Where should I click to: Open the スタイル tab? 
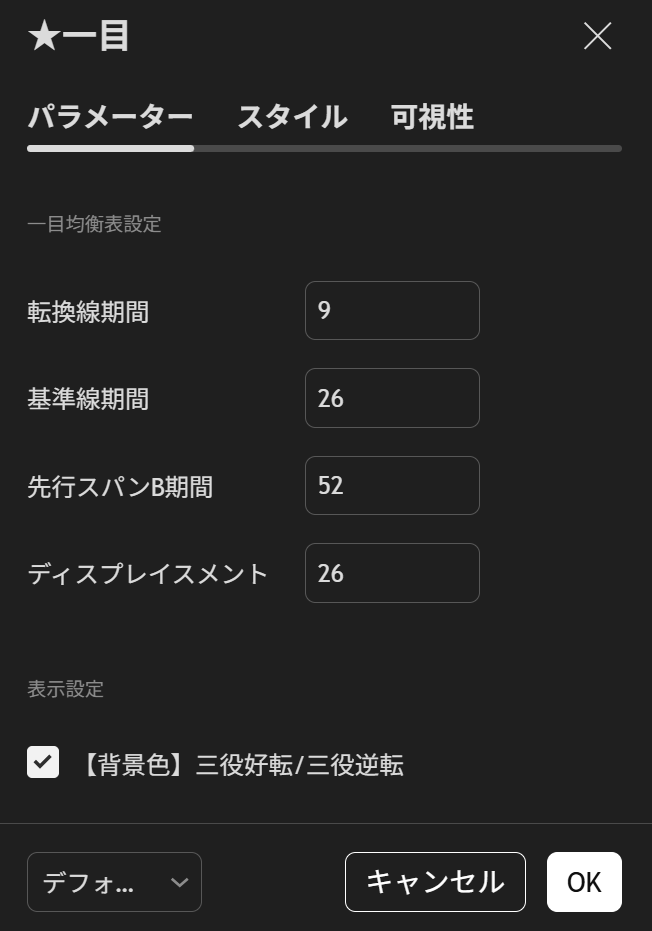pyautogui.click(x=292, y=118)
